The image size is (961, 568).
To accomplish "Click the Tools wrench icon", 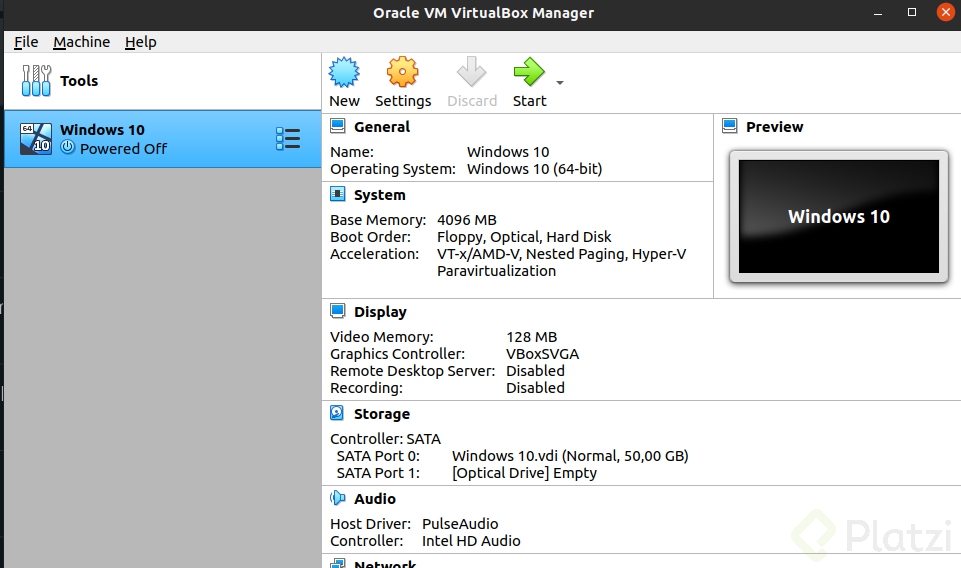I will click(36, 80).
